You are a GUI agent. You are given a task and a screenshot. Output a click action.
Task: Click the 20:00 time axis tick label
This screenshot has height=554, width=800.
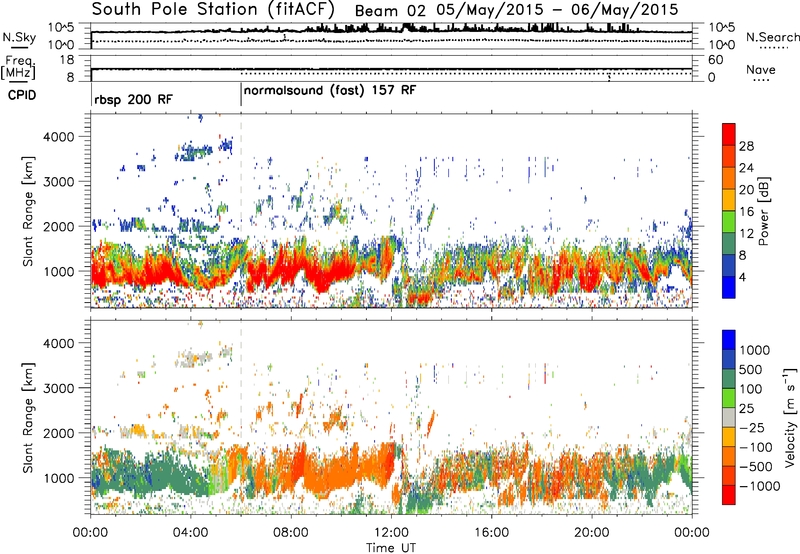point(591,532)
